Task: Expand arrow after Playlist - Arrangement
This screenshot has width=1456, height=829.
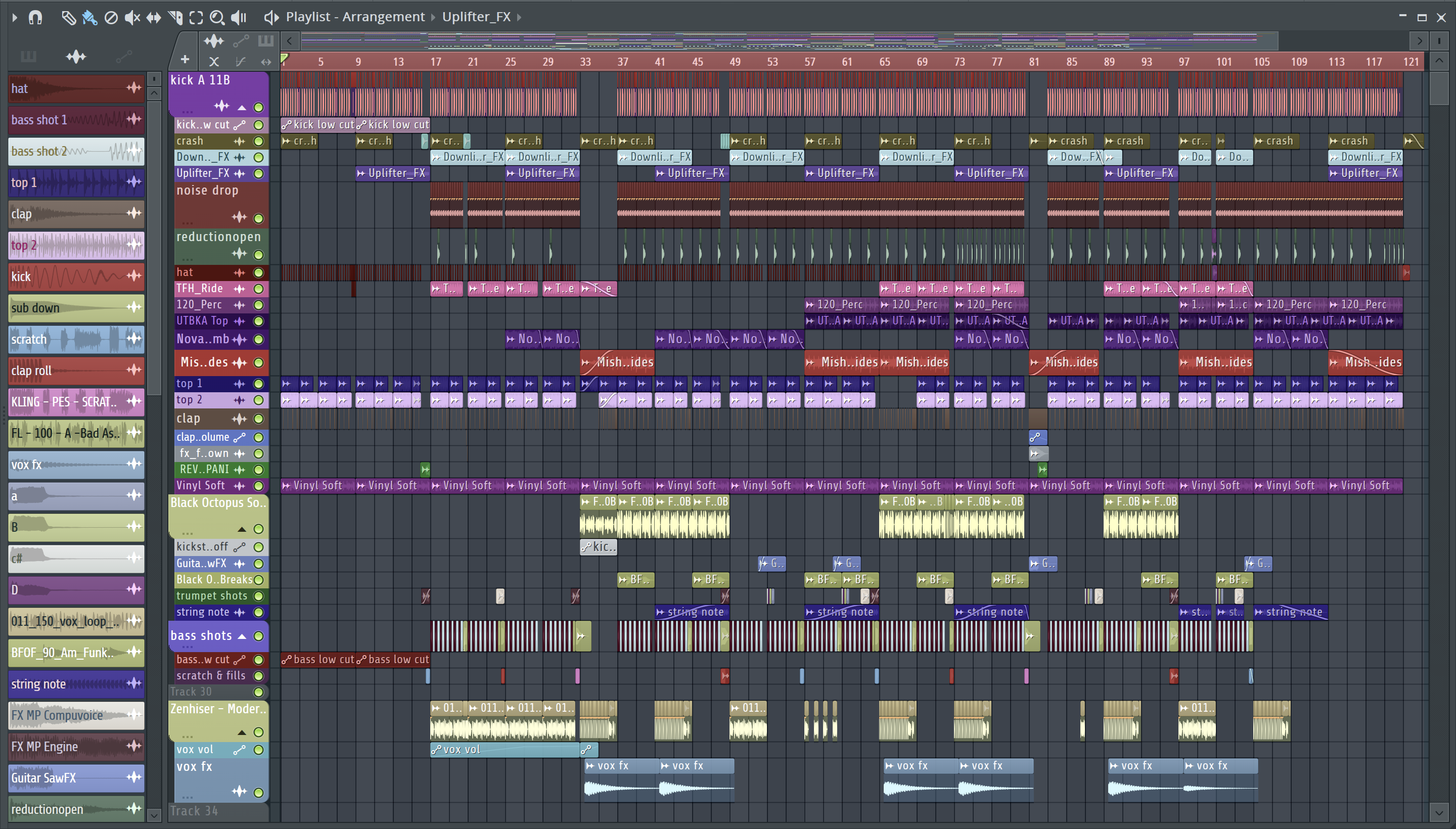Action: point(433,18)
